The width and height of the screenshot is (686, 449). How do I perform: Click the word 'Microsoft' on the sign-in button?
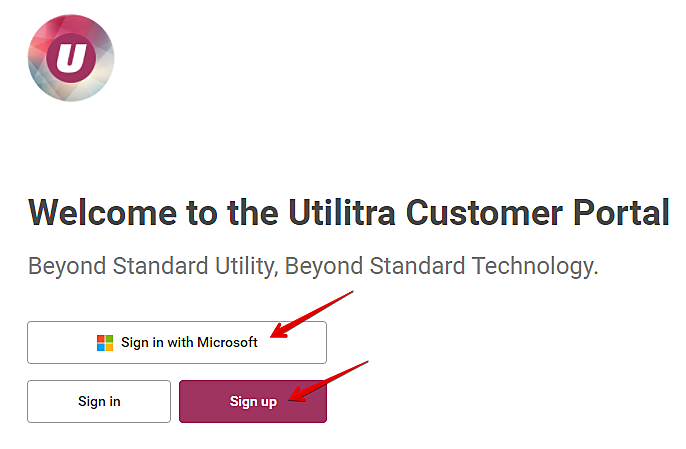[227, 343]
